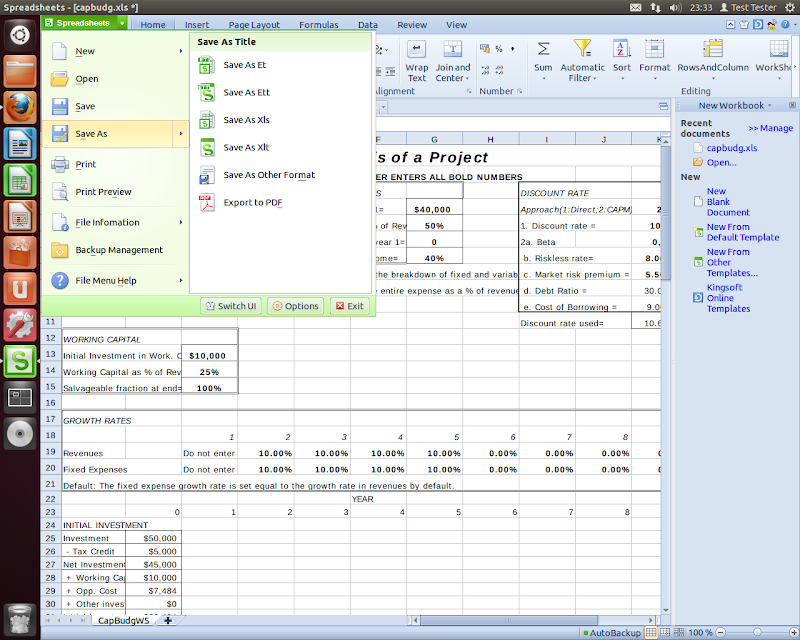Click the Save As Et format icon

pyautogui.click(x=207, y=65)
